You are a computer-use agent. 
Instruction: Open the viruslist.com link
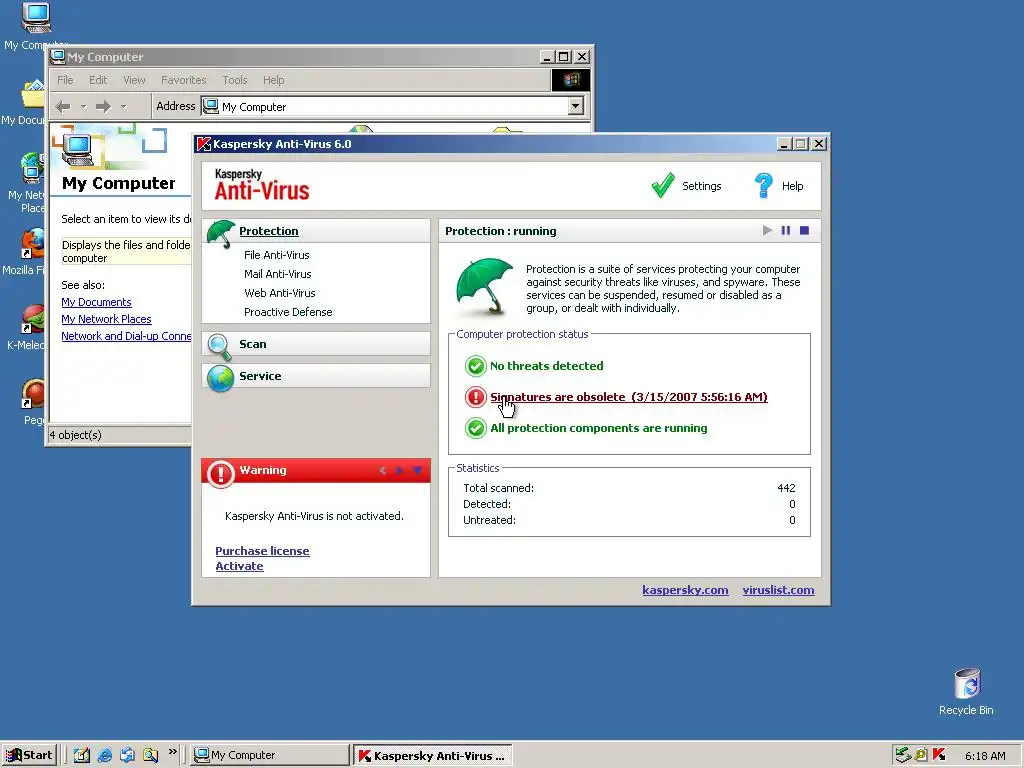coord(778,590)
